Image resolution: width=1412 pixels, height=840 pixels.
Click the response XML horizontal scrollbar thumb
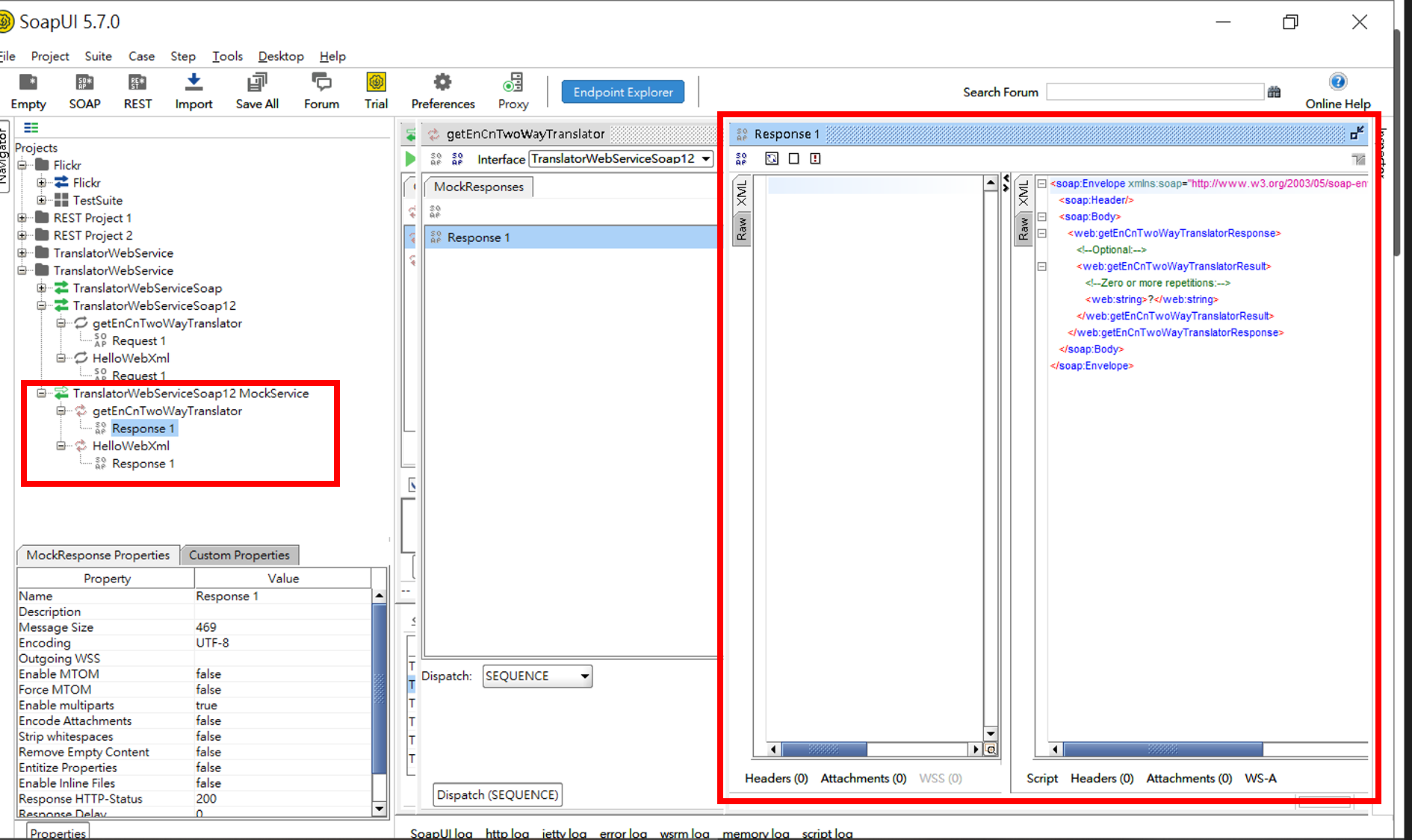pos(1162,750)
